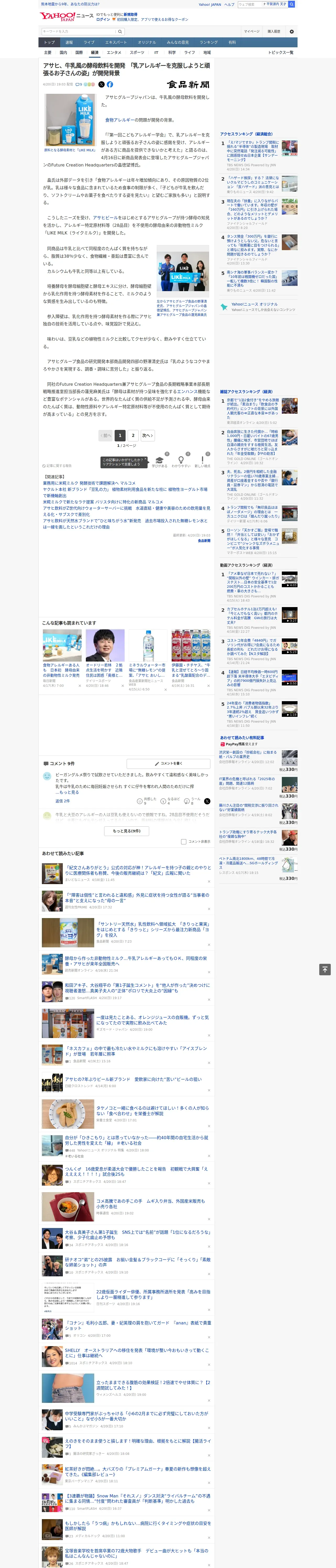The image size is (336, 1568).
Task: Click the 新規取得 ID link
Action: point(131,14)
